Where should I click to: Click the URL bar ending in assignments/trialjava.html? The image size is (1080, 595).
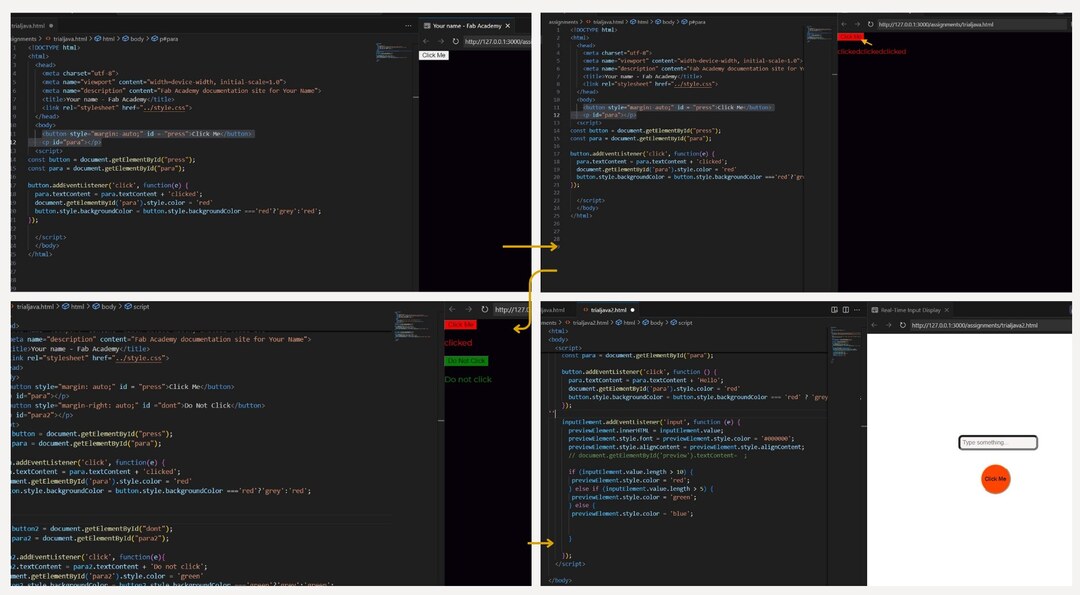pyautogui.click(x=973, y=24)
